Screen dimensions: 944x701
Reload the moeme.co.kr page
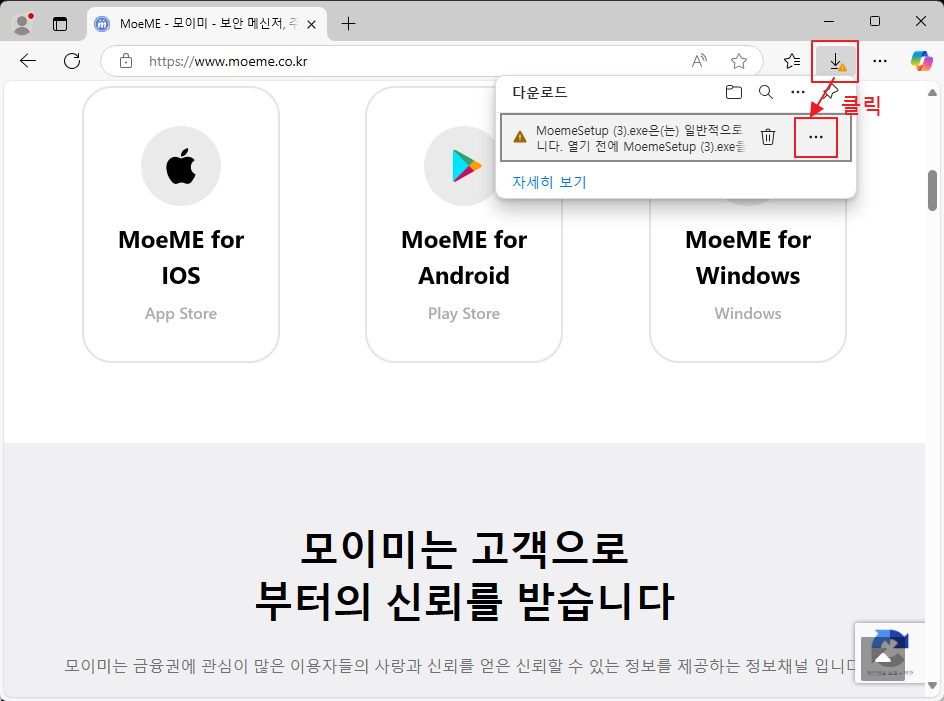pyautogui.click(x=72, y=61)
